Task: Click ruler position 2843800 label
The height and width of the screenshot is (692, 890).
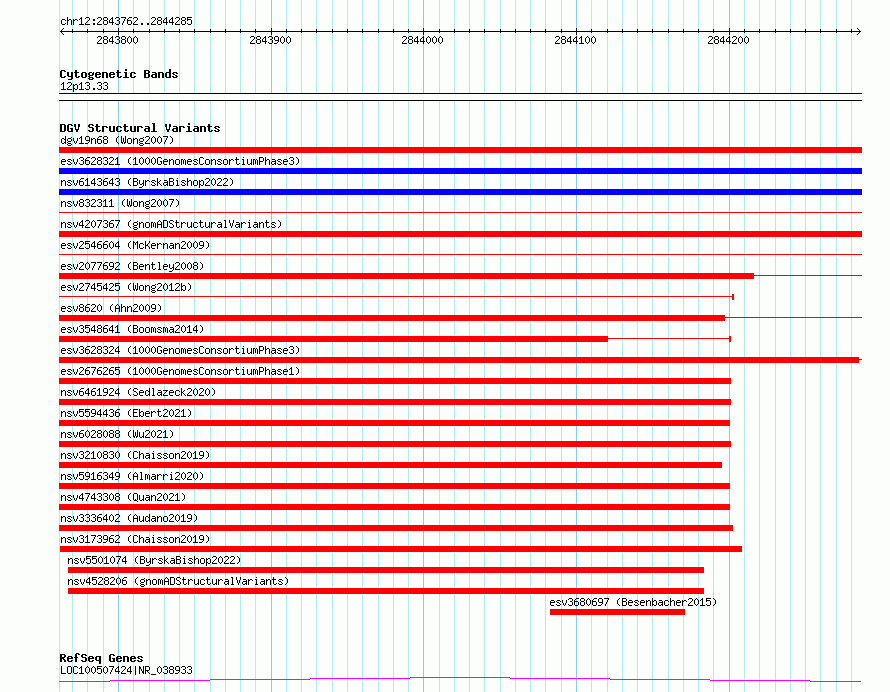Action: pyautogui.click(x=117, y=40)
